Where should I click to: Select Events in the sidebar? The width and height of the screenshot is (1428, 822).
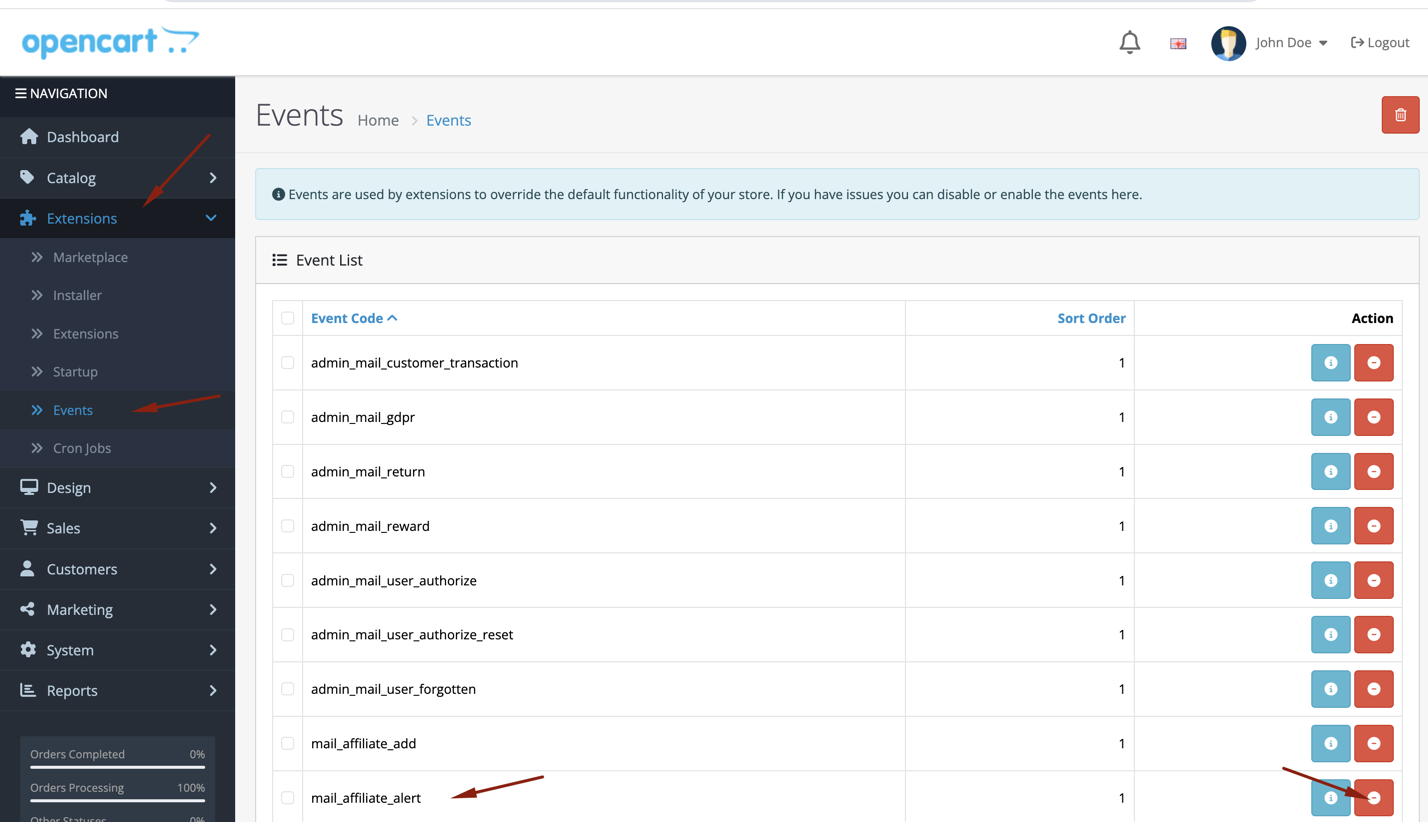click(x=117, y=410)
